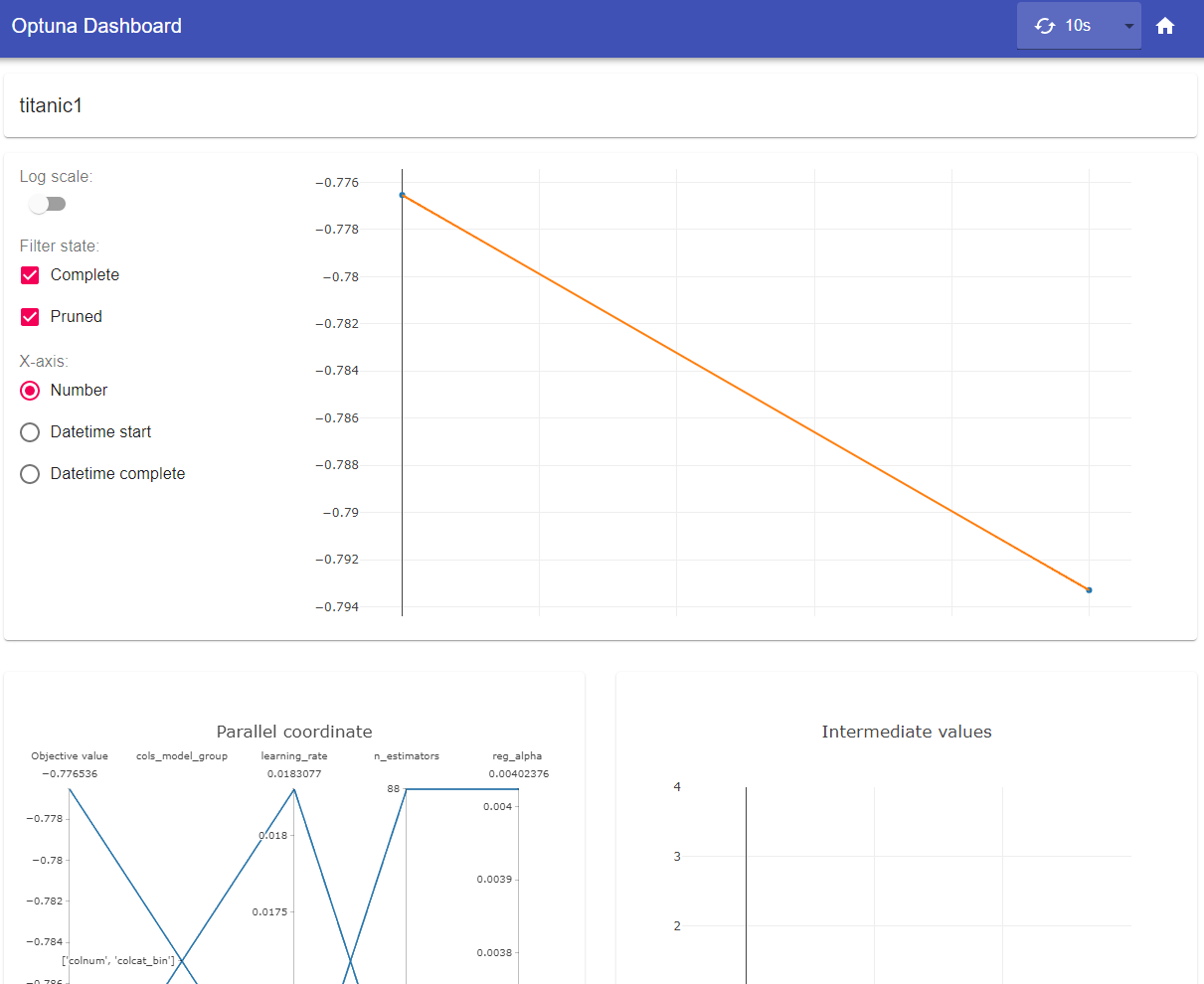Click the home icon in header
The width and height of the screenshot is (1204, 984).
(x=1165, y=26)
